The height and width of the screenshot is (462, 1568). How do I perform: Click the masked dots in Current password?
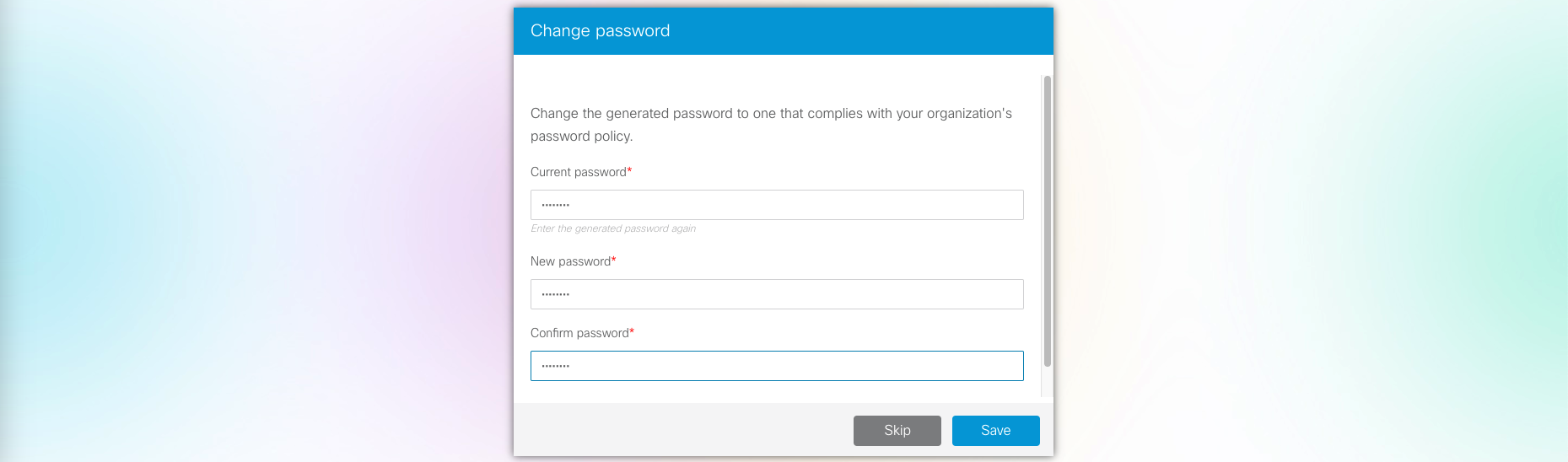[556, 205]
